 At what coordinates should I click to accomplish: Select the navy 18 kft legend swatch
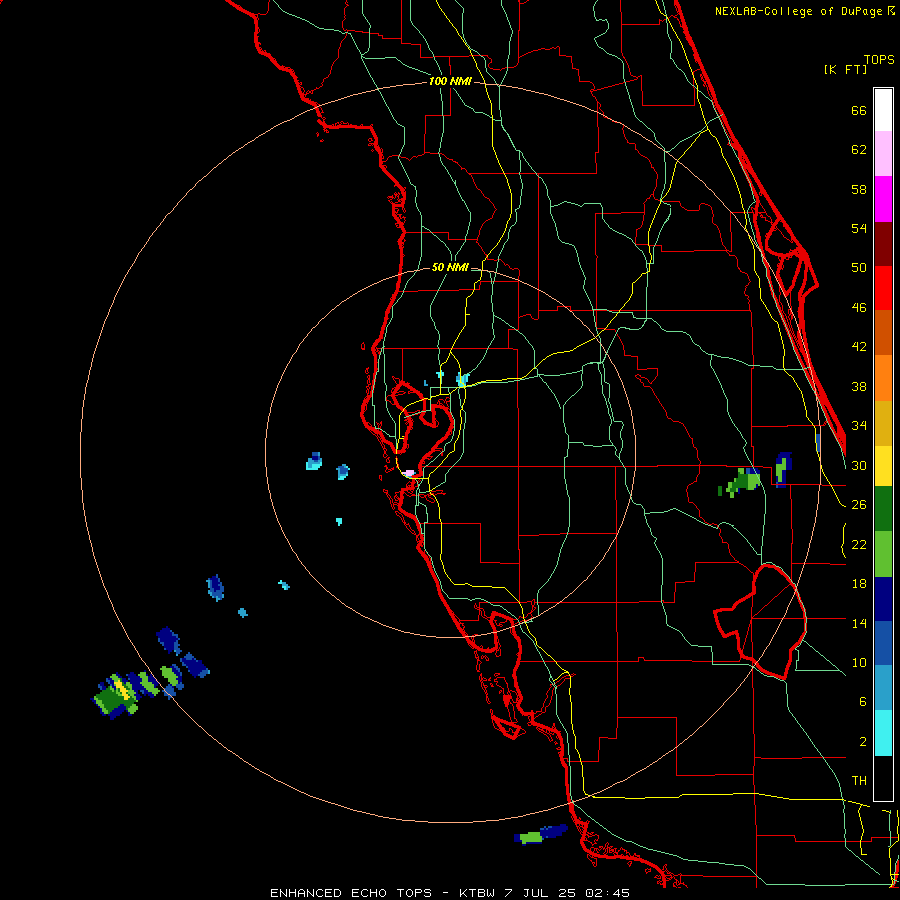(x=883, y=599)
